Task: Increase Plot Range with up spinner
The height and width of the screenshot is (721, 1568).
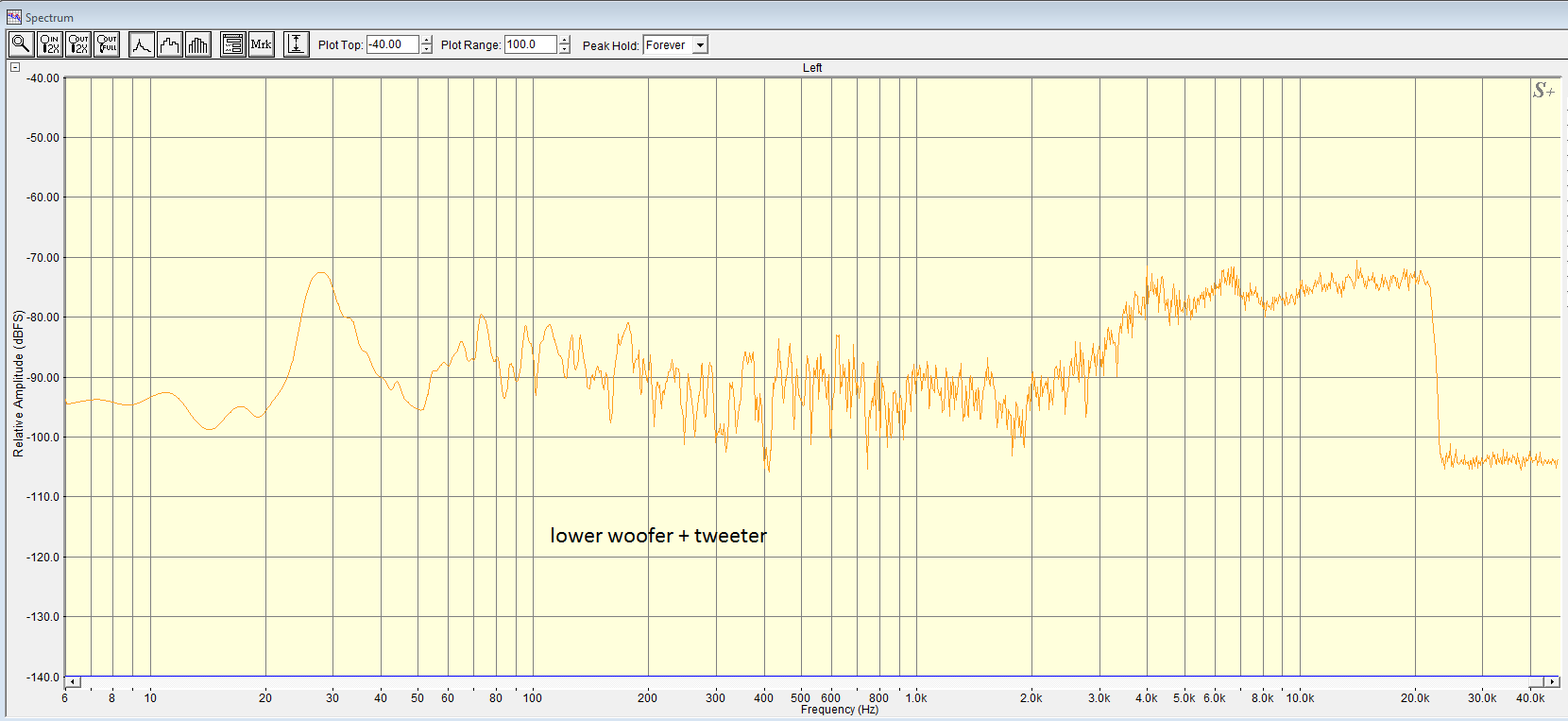Action: (565, 41)
